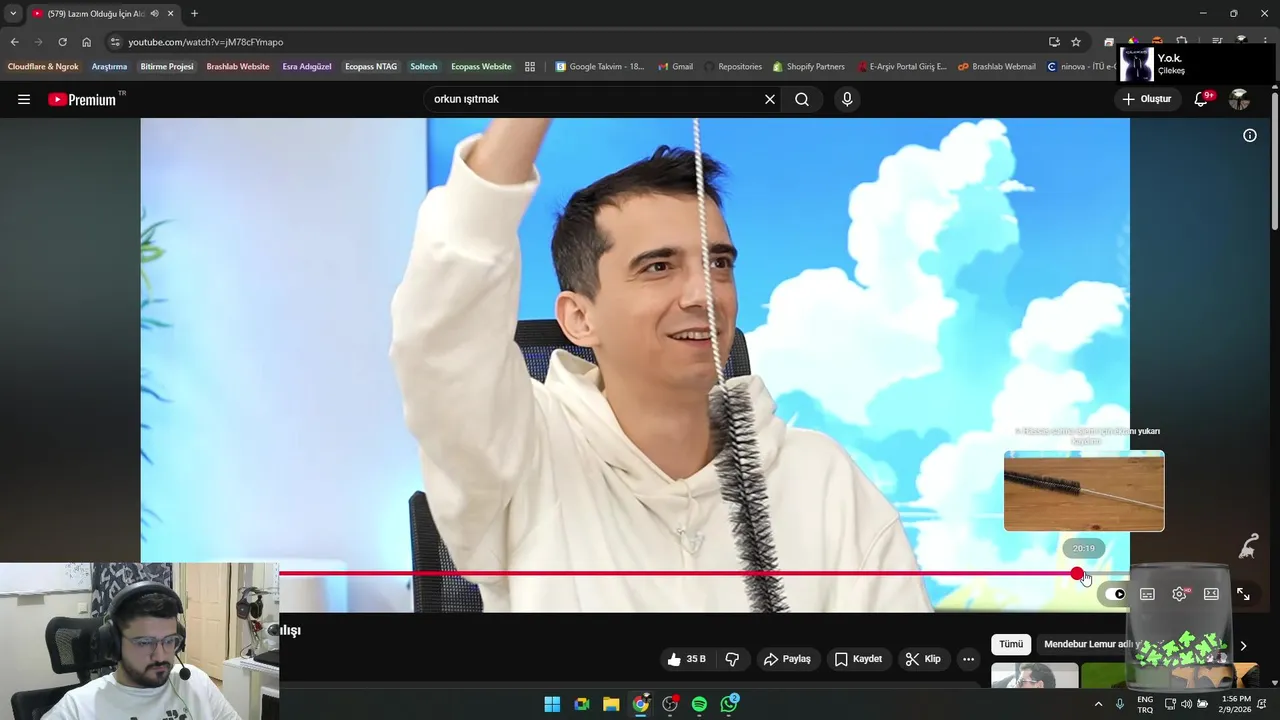Open the Brashlab Website bookmark folder
This screenshot has height=720, width=1280.
point(238,67)
